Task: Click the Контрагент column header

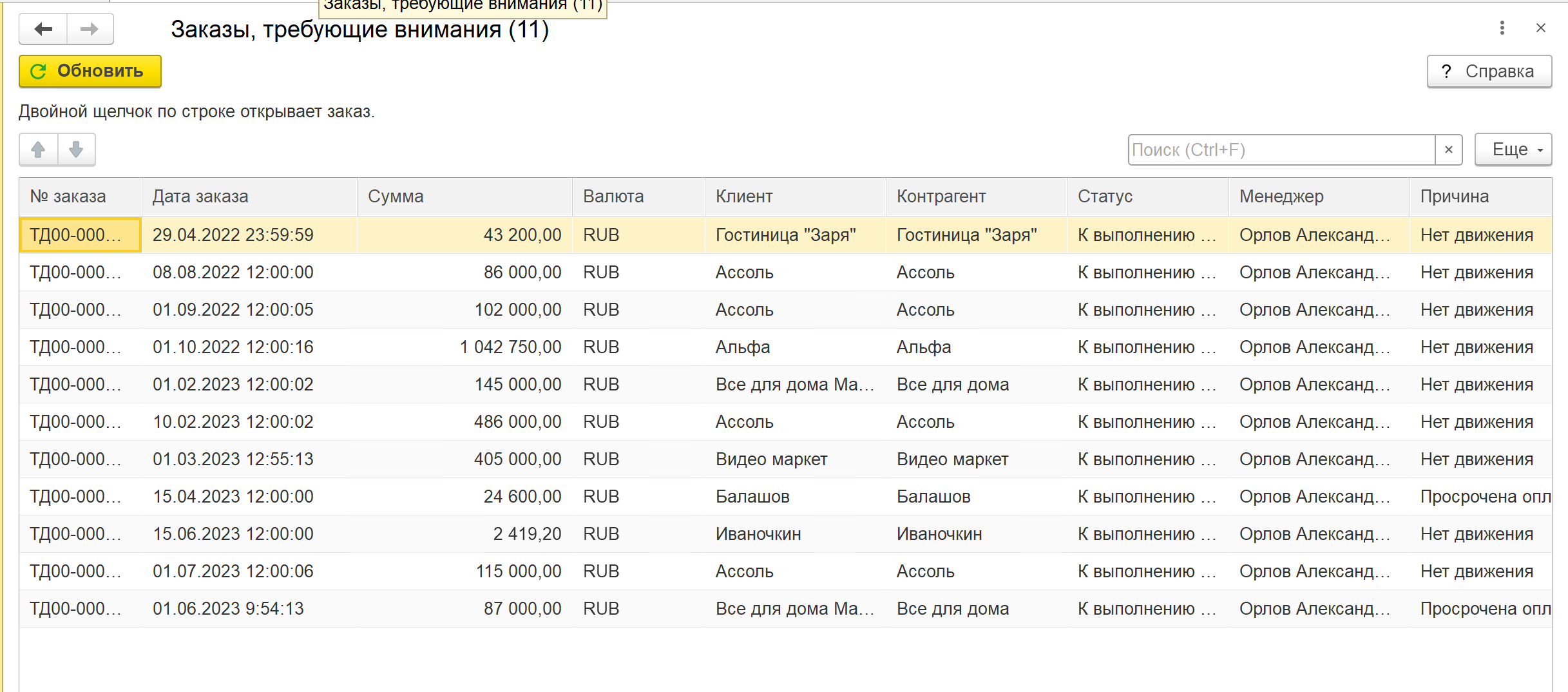Action: point(977,197)
